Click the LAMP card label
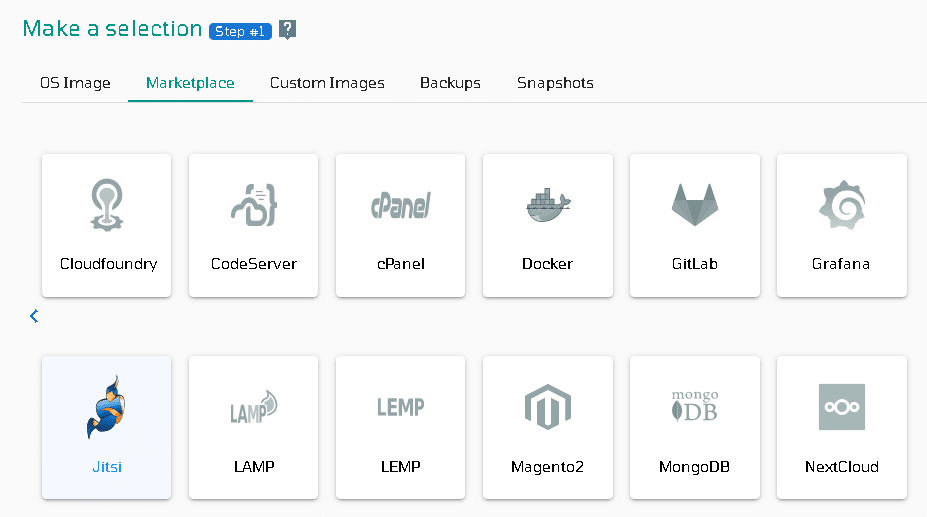Image resolution: width=927 pixels, height=517 pixels. click(254, 467)
